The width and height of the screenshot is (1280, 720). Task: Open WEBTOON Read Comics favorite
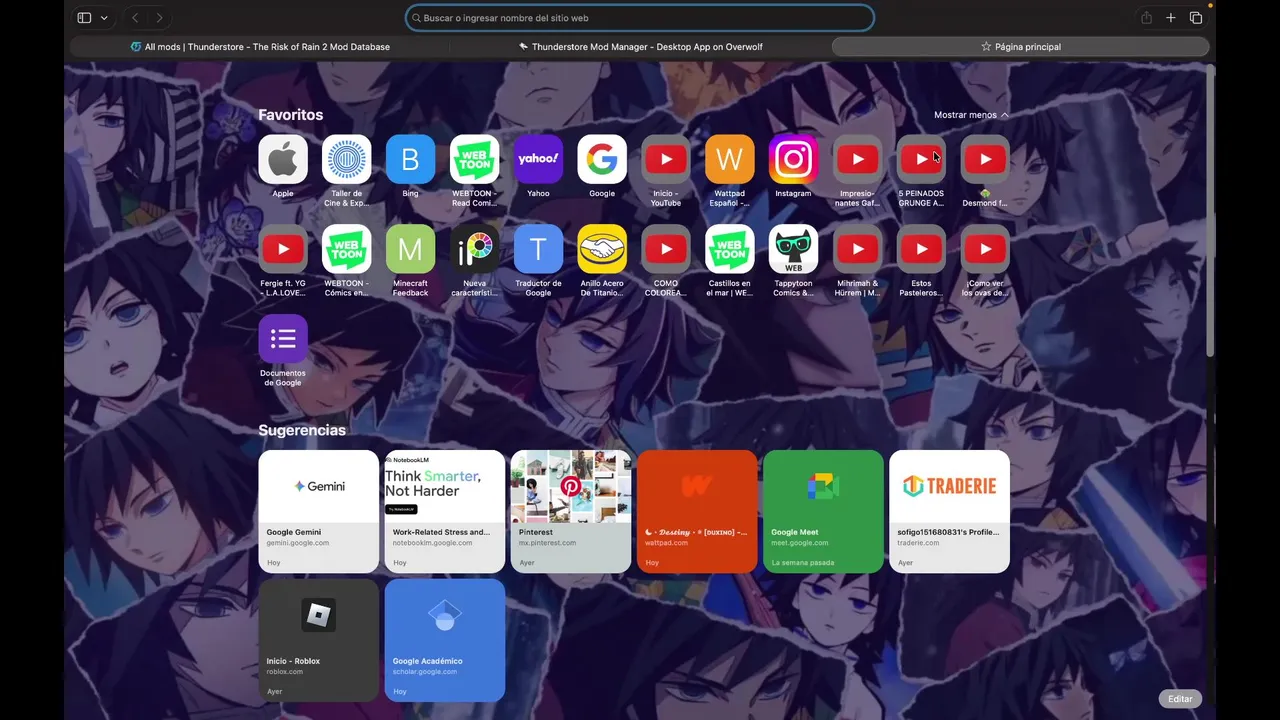[x=474, y=159]
